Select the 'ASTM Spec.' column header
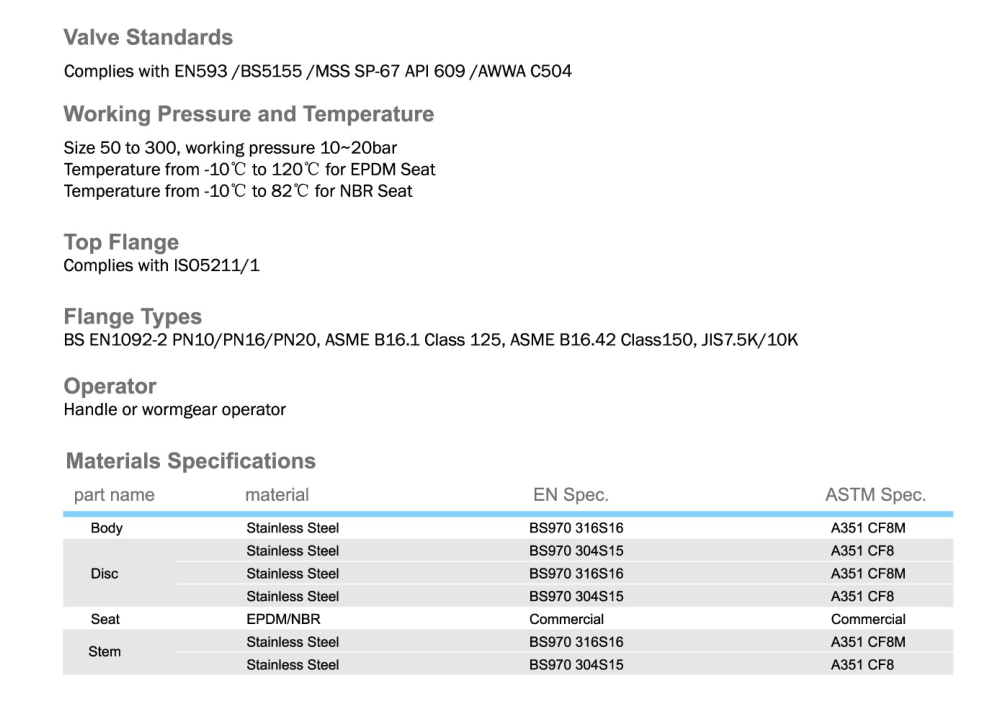 click(x=875, y=495)
